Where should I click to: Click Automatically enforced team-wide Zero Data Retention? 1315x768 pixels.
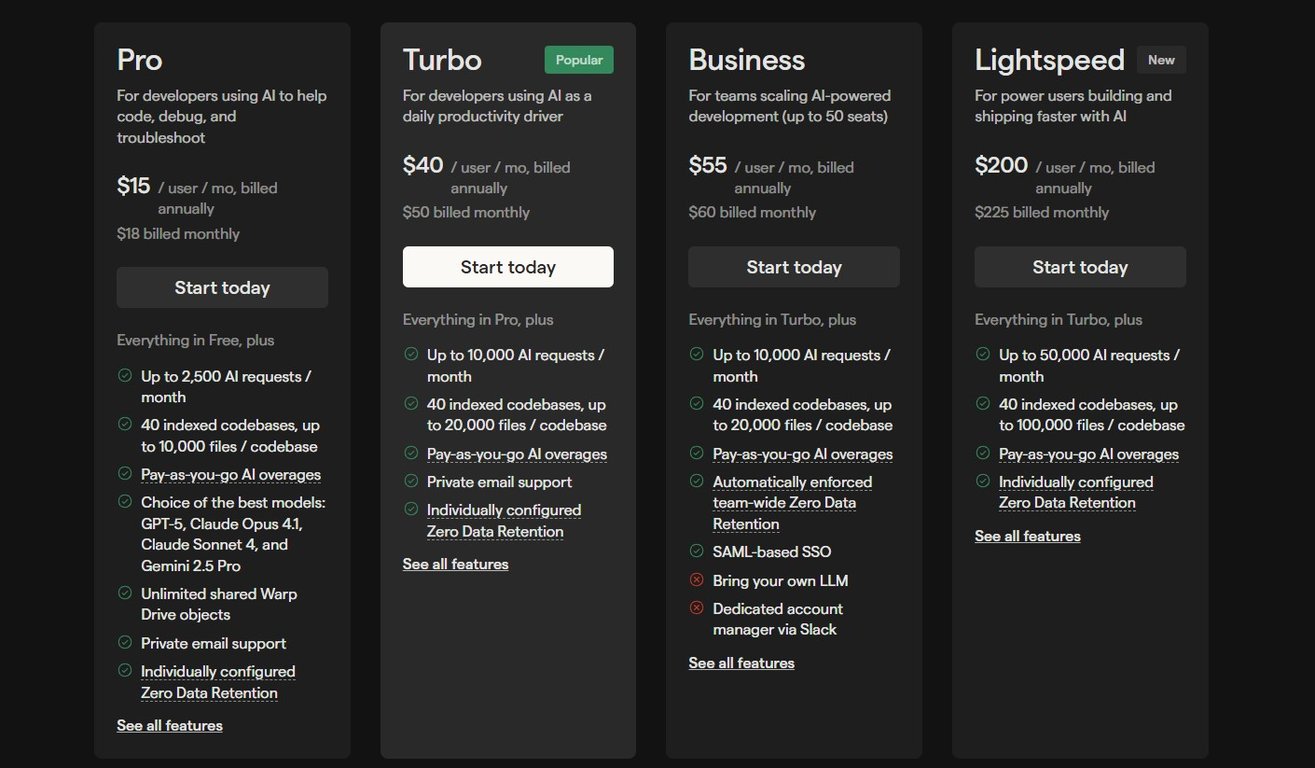[x=792, y=503]
